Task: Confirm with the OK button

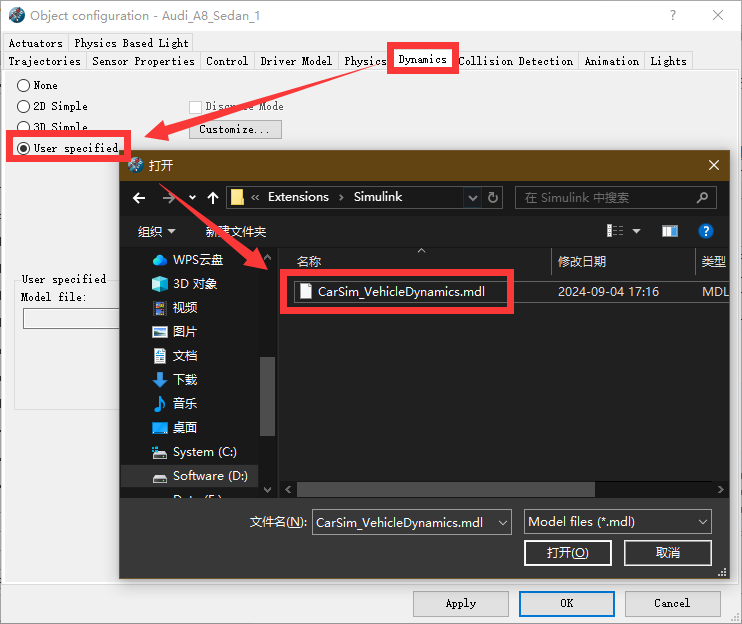Action: (x=566, y=604)
